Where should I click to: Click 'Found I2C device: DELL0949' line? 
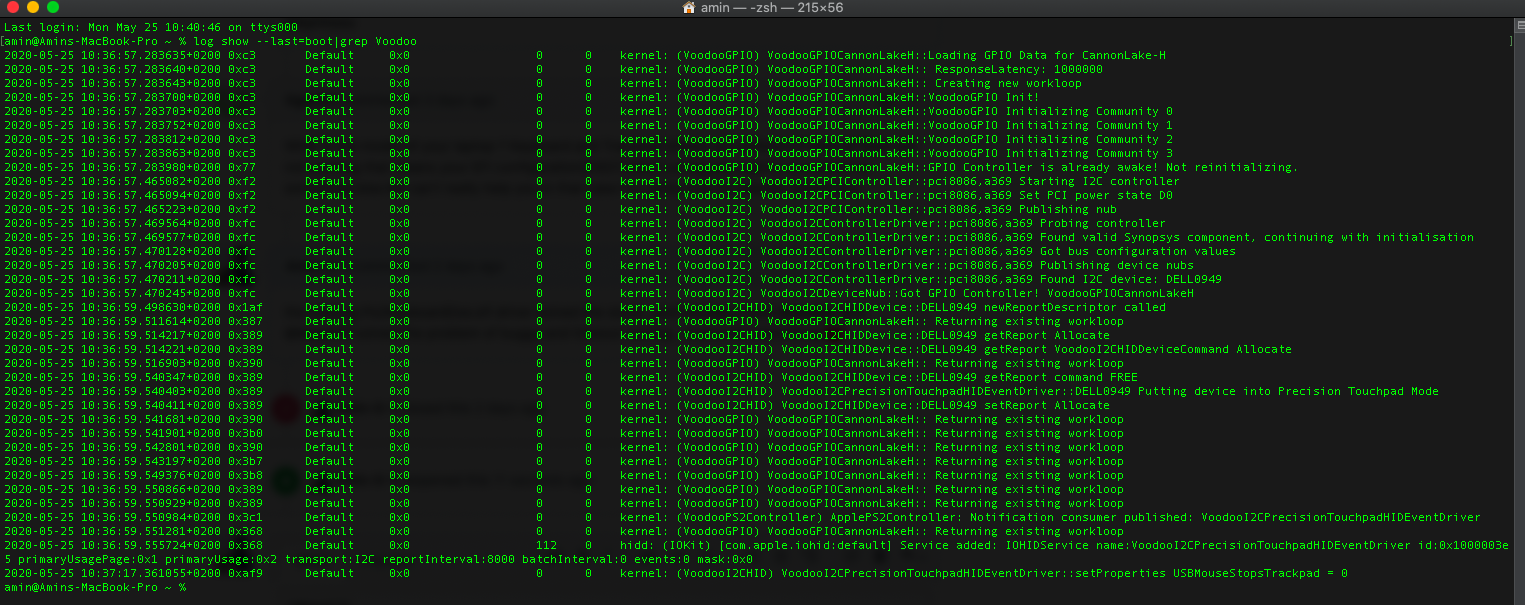coord(1131,279)
